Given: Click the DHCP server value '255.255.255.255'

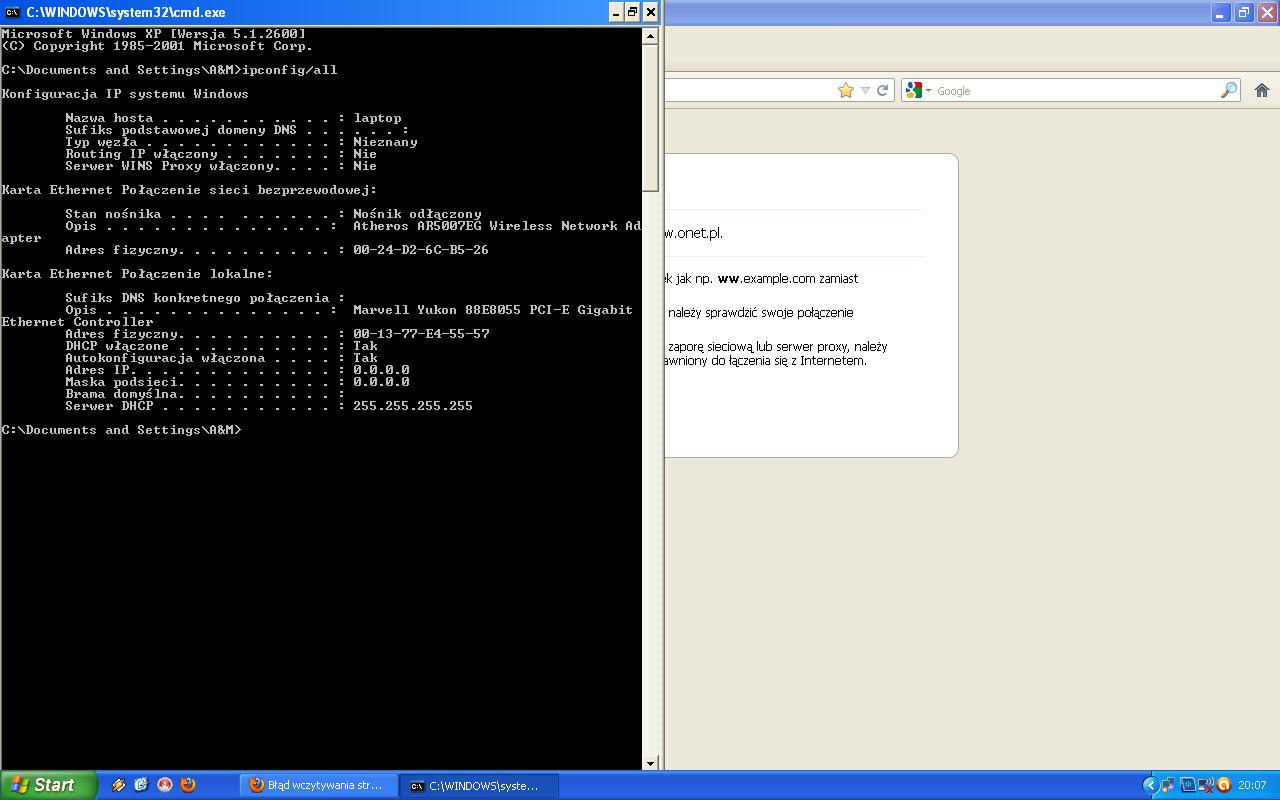Looking at the screenshot, I should (x=413, y=406).
